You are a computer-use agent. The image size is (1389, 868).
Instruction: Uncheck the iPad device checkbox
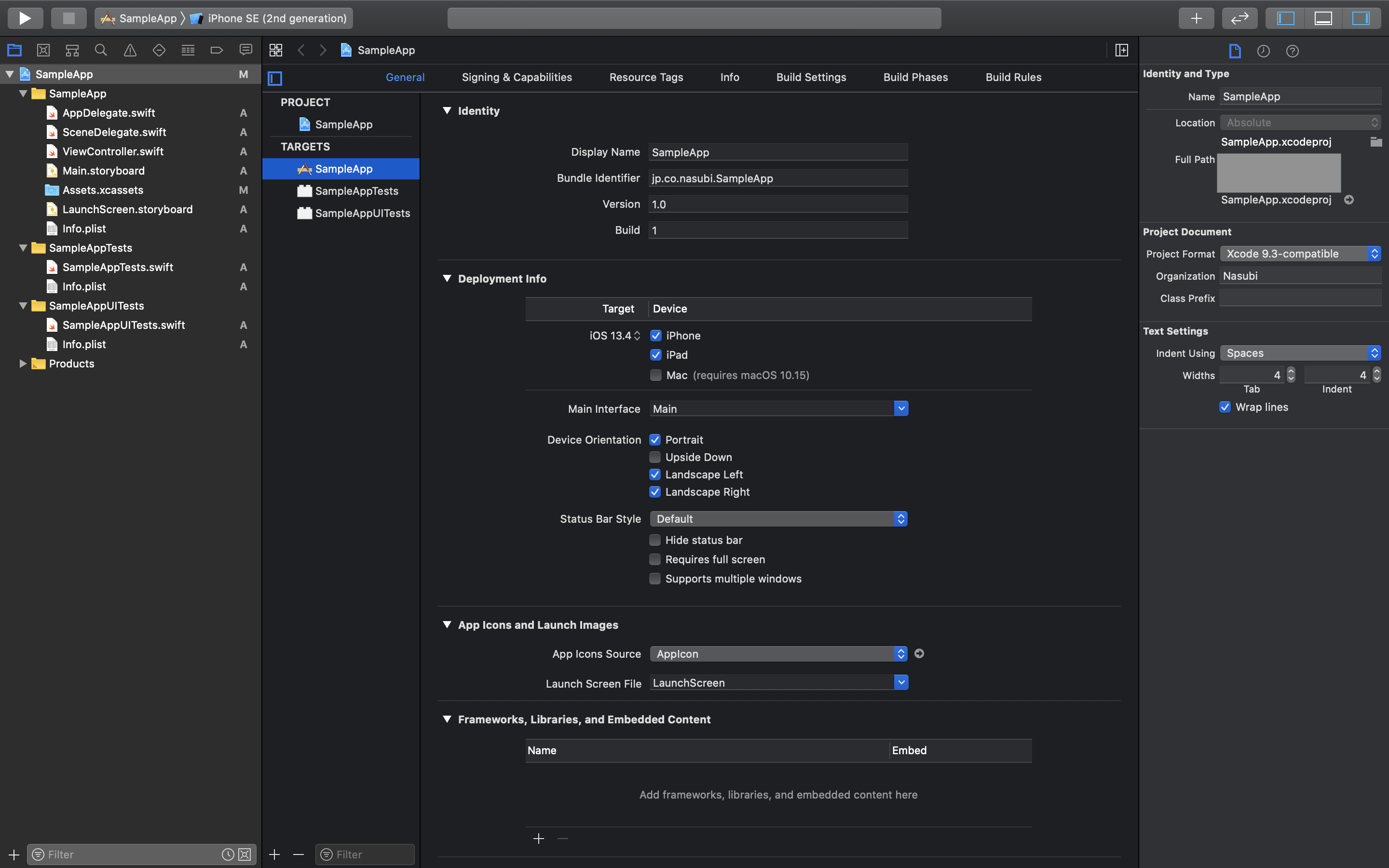point(656,355)
